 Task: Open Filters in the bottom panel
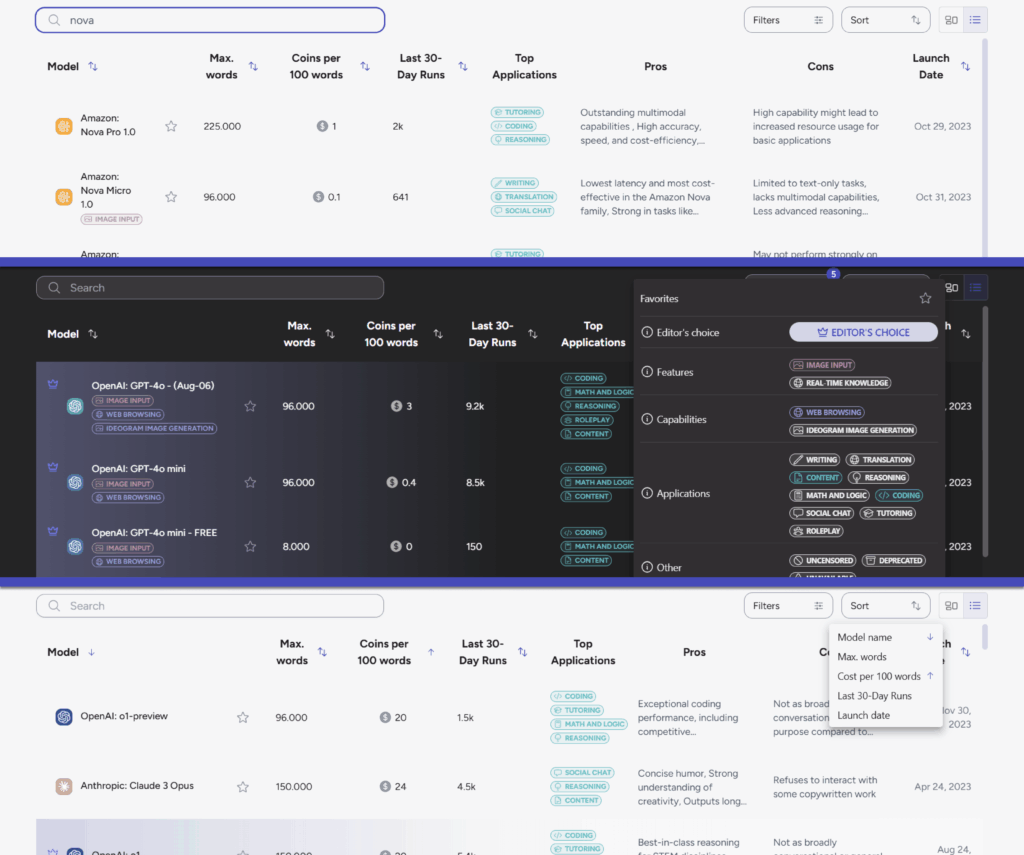click(x=788, y=605)
